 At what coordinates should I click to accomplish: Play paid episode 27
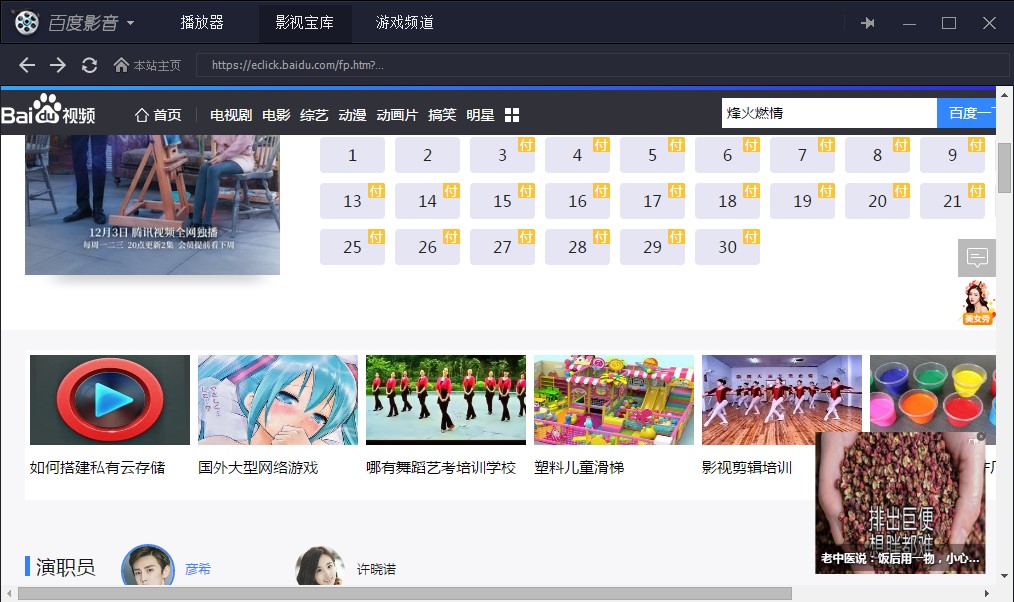click(x=502, y=247)
